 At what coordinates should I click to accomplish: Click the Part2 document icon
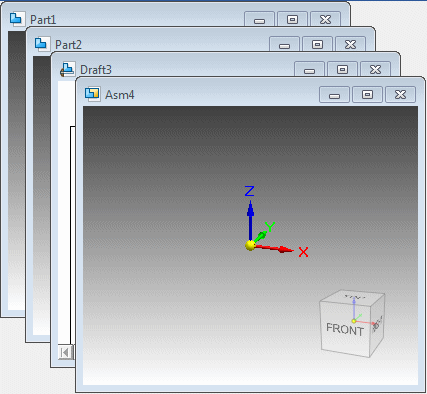(42, 44)
